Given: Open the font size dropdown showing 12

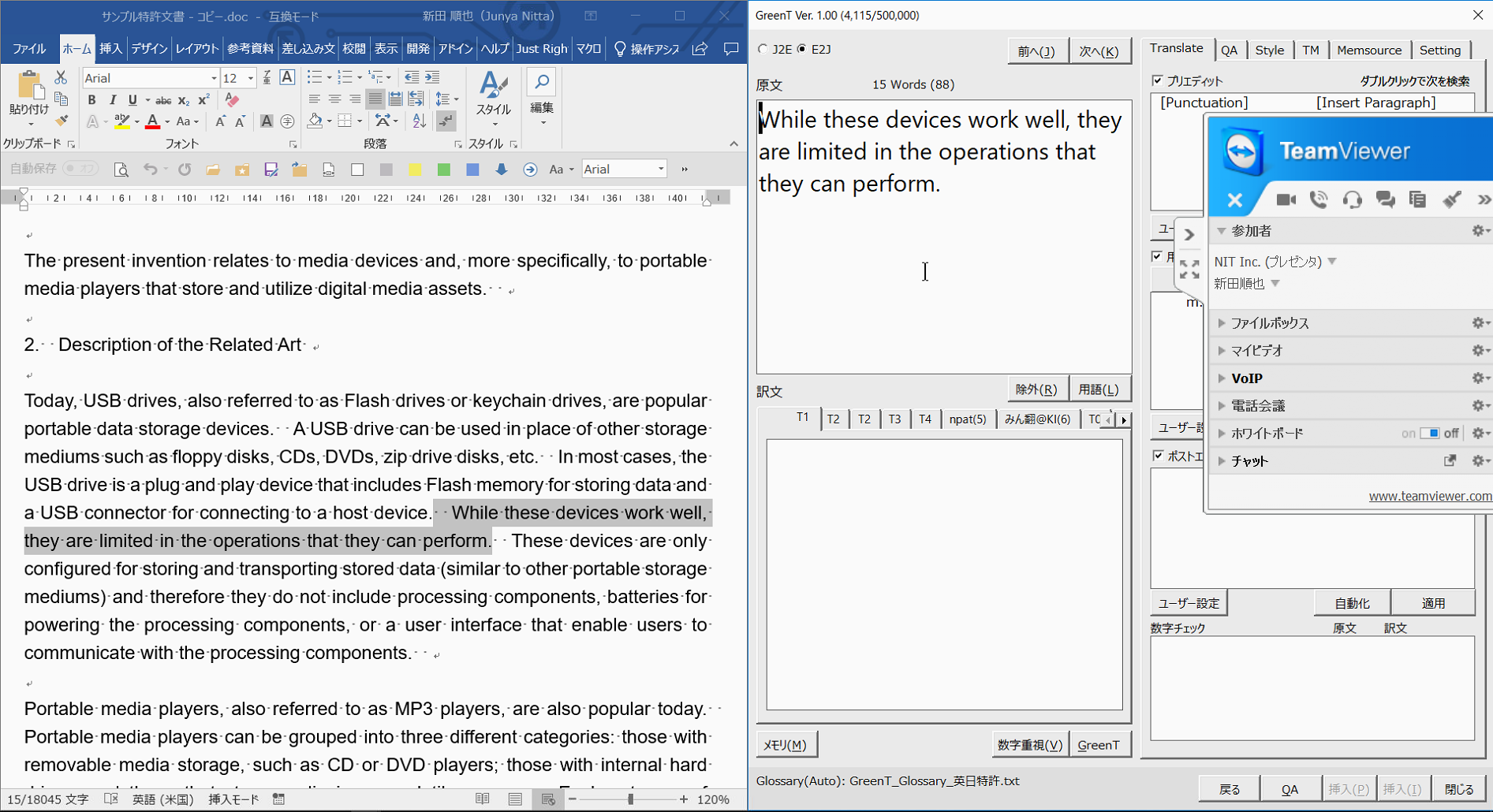Looking at the screenshot, I should coord(251,78).
